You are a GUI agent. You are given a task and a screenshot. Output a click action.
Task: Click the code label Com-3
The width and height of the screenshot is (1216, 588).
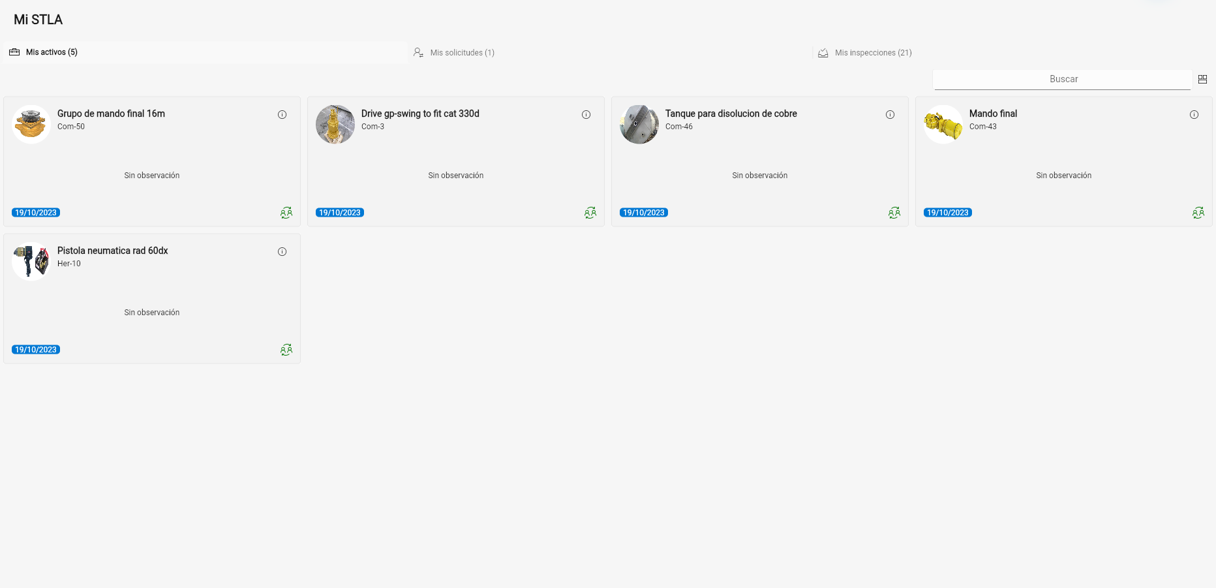tap(373, 127)
